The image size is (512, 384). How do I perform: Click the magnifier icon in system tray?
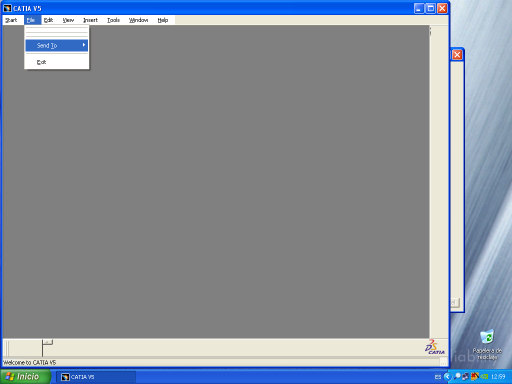pos(457,377)
